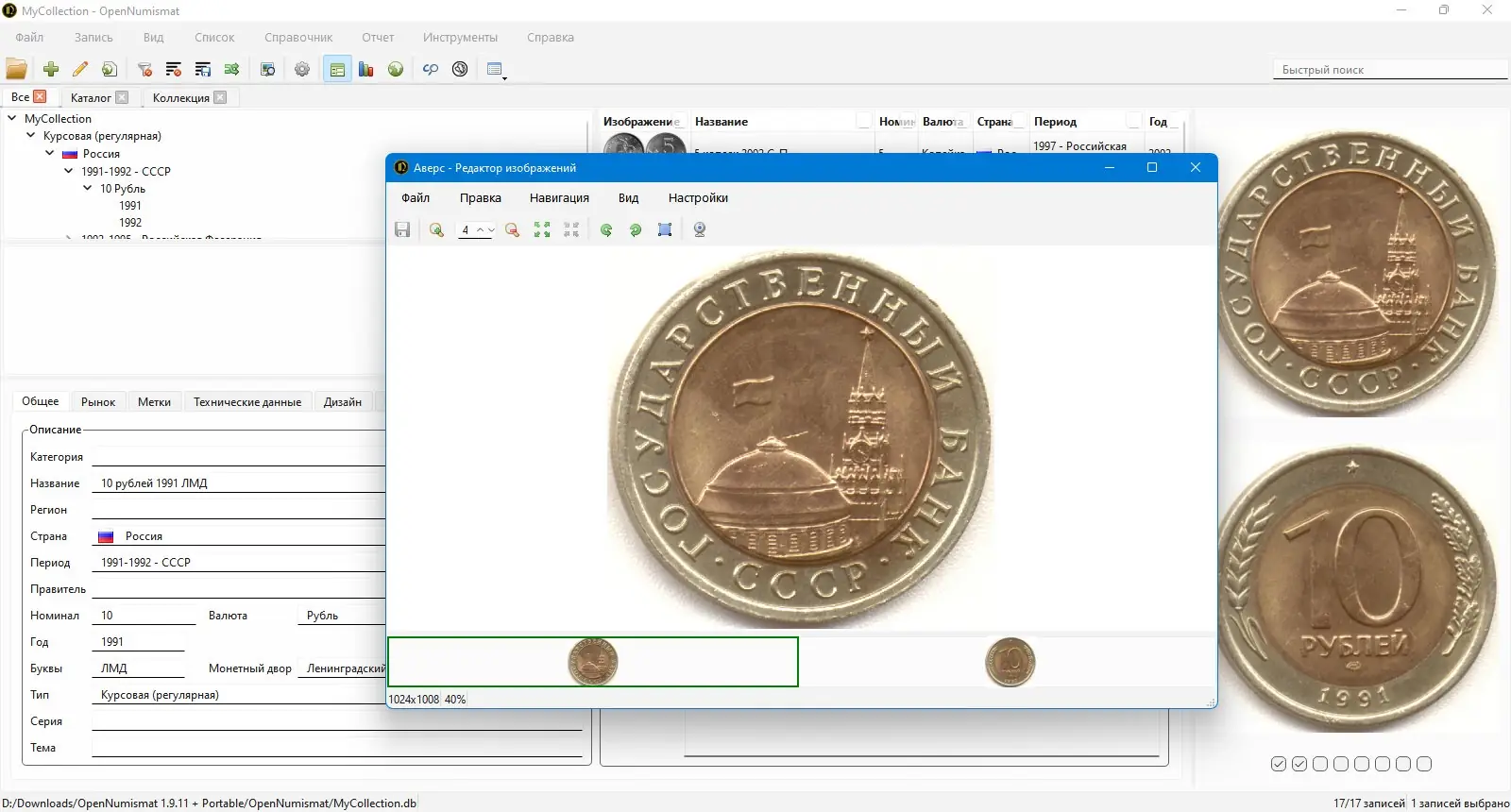Close the Все tab with X

click(x=40, y=96)
